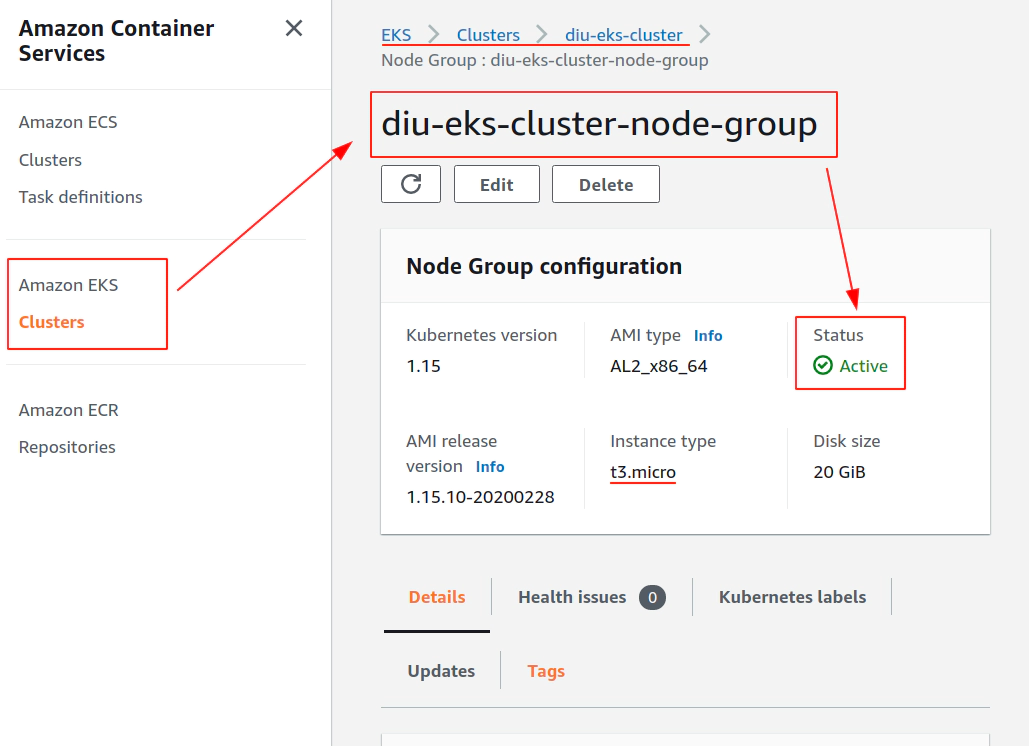Open the diu-eks-cluster breadcrumb link
The height and width of the screenshot is (748, 1029).
623,35
